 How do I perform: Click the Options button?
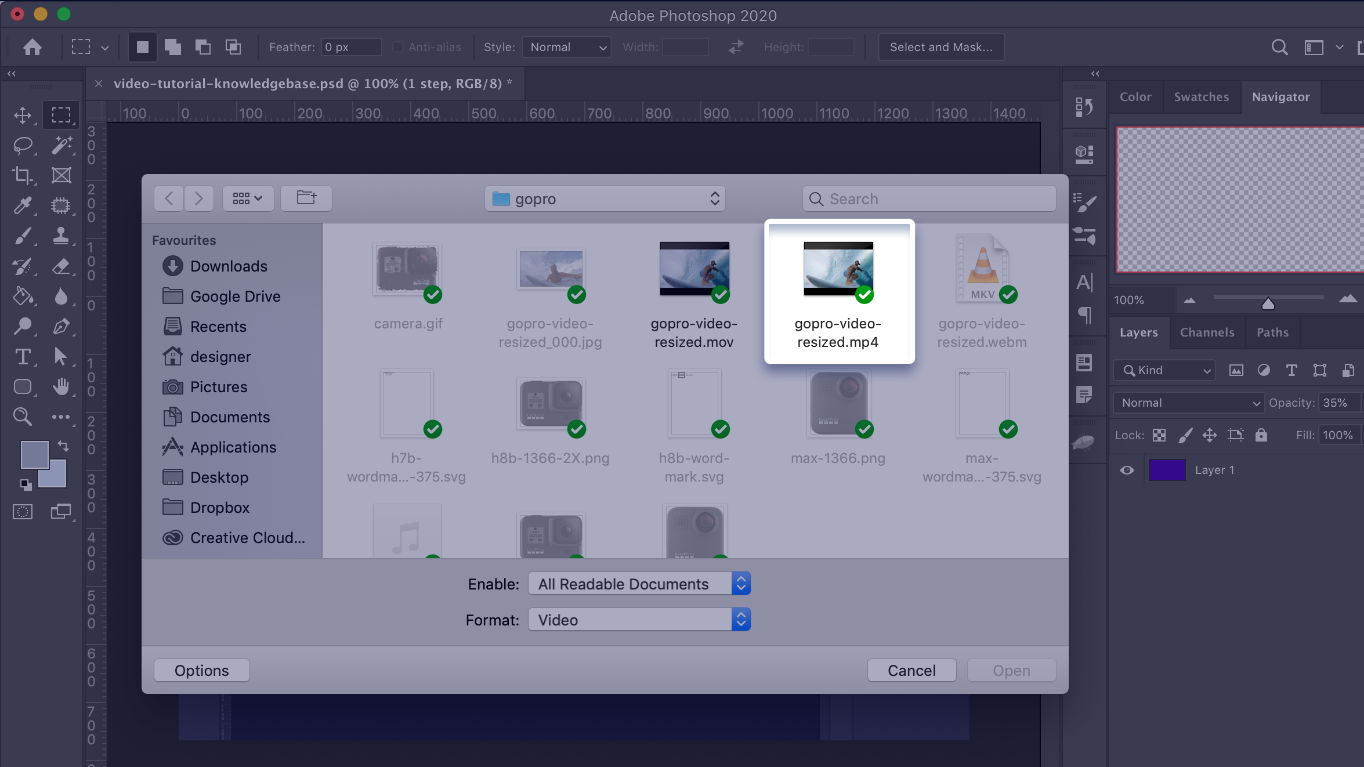(x=202, y=671)
